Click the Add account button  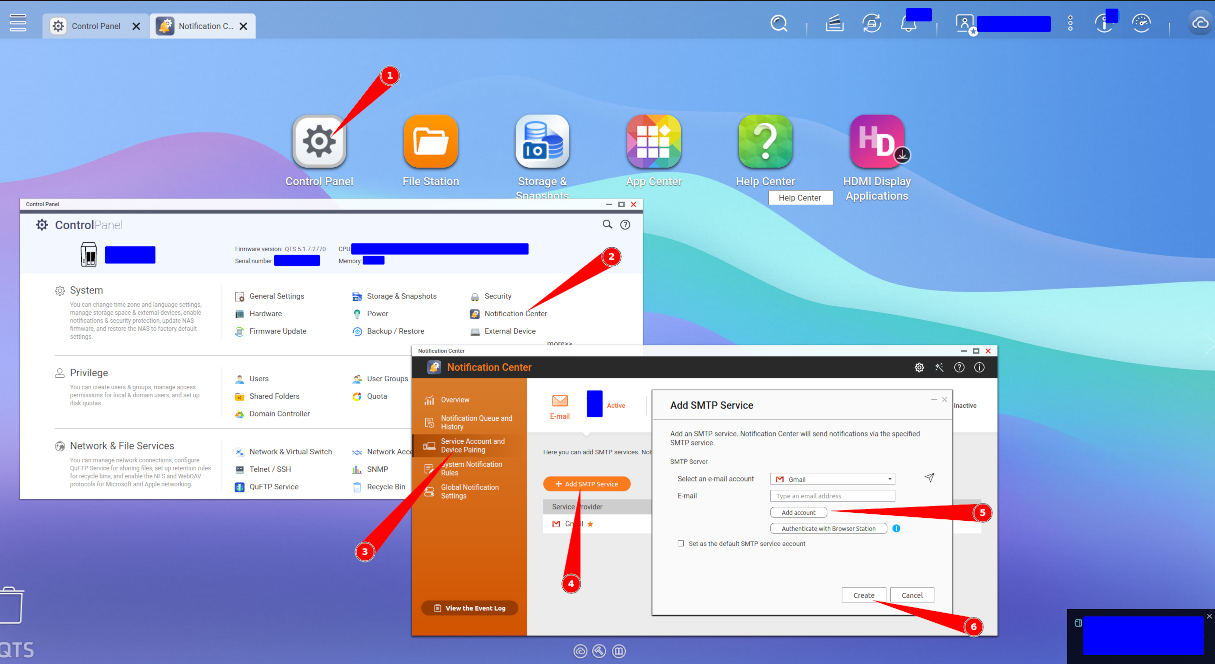(x=798, y=512)
